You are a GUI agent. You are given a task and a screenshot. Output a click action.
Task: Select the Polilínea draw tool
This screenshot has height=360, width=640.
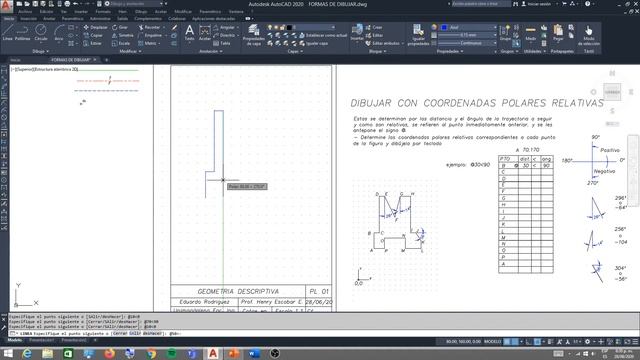tap(22, 32)
